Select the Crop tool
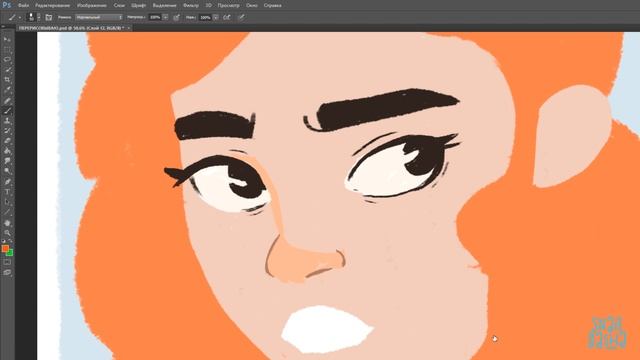The image size is (640, 360). coord(7,80)
